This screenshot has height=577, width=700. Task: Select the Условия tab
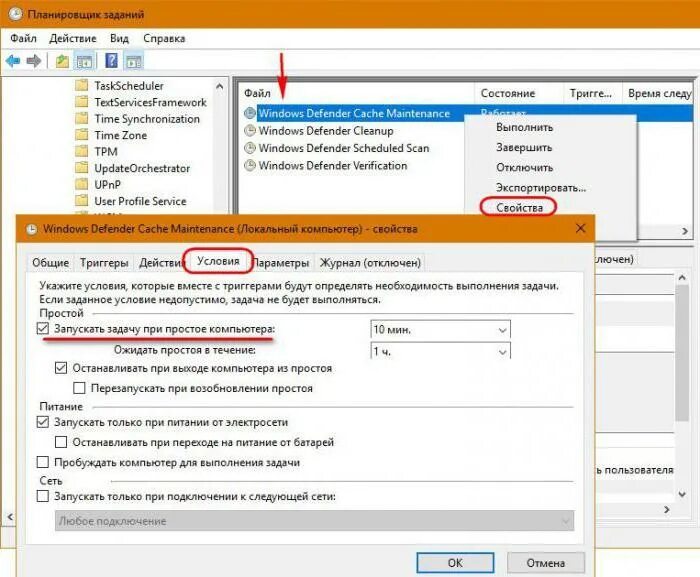[x=218, y=261]
